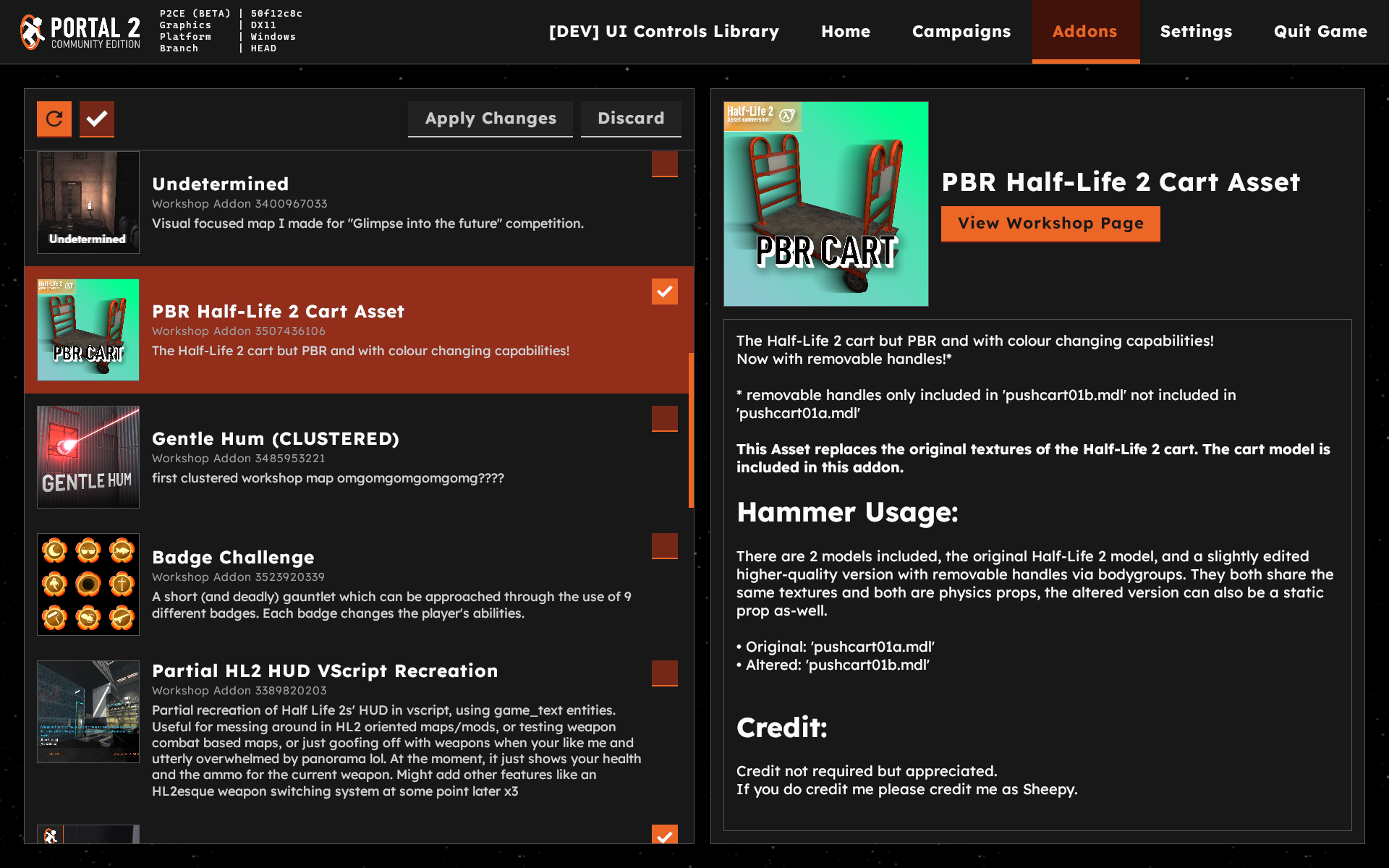Enable Partial HL2 HUD VScript Recreation
Screen dimensions: 1389x868
point(664,673)
